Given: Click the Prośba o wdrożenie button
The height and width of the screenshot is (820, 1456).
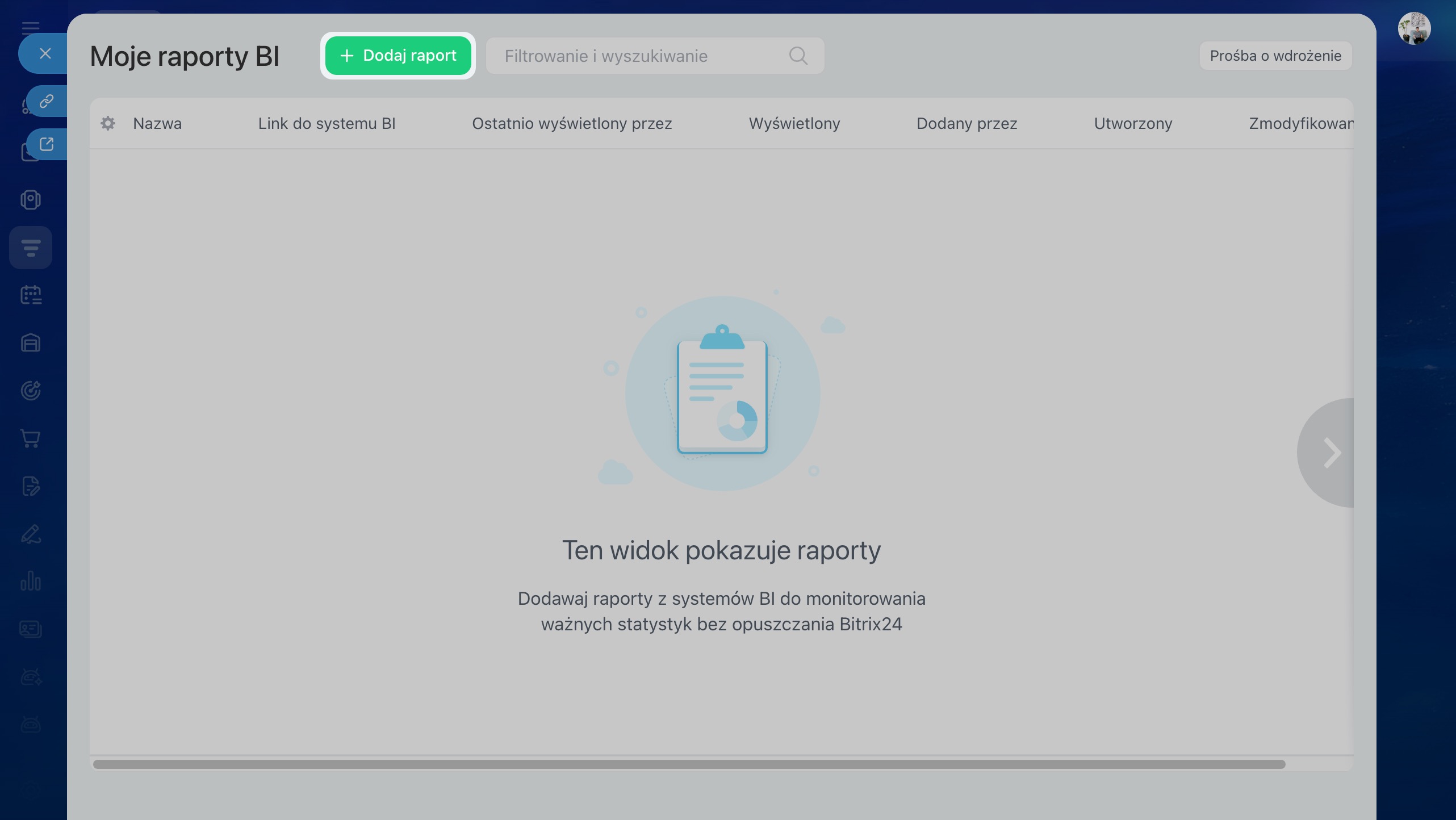Looking at the screenshot, I should [1275, 56].
